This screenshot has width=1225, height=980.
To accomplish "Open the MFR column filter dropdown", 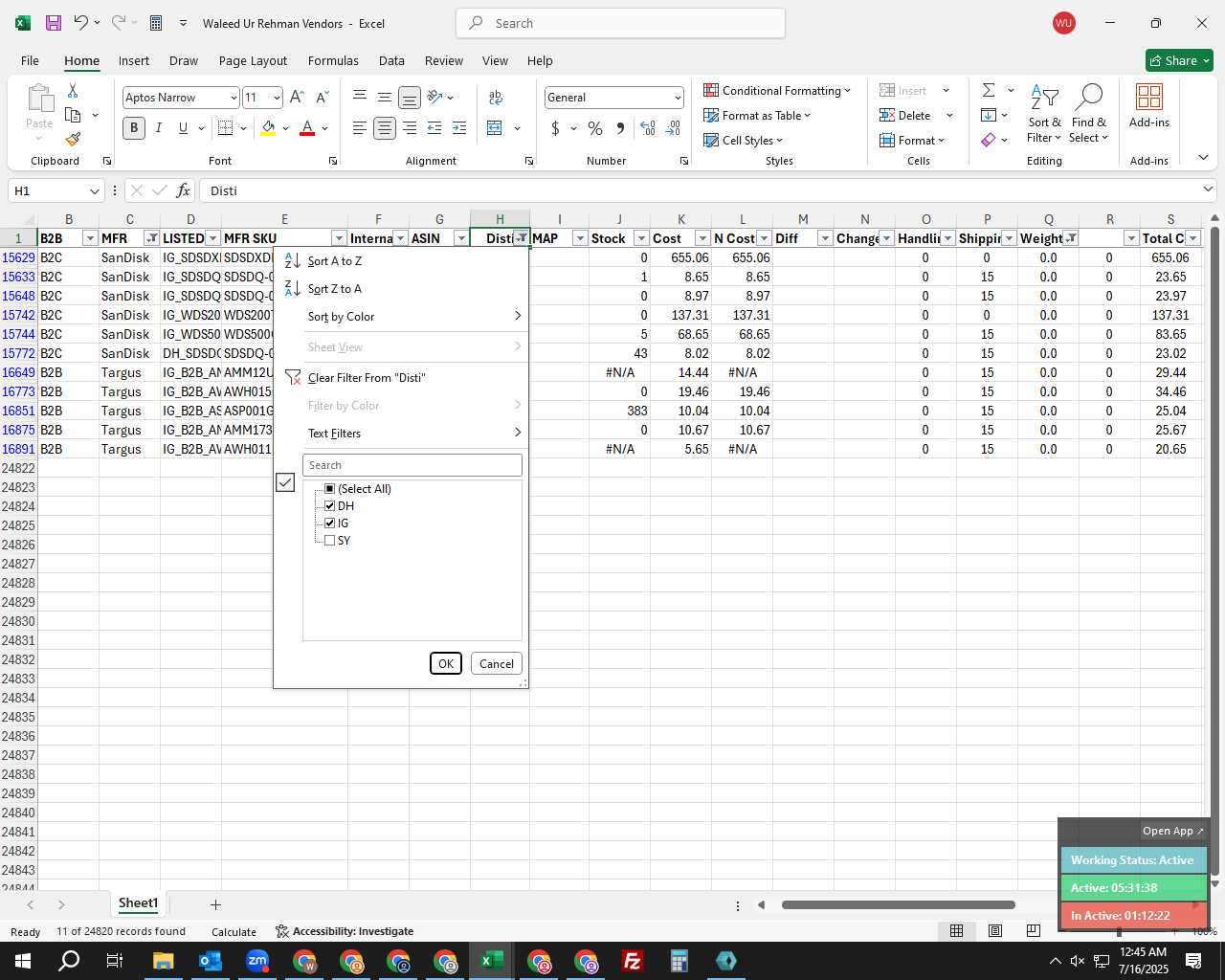I will [x=151, y=238].
